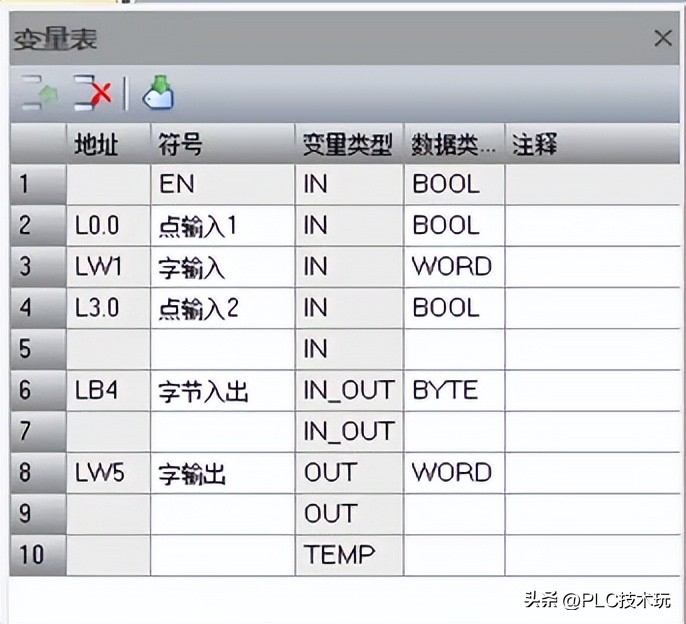
Task: Select row number 10 header
Action: click(x=38, y=555)
